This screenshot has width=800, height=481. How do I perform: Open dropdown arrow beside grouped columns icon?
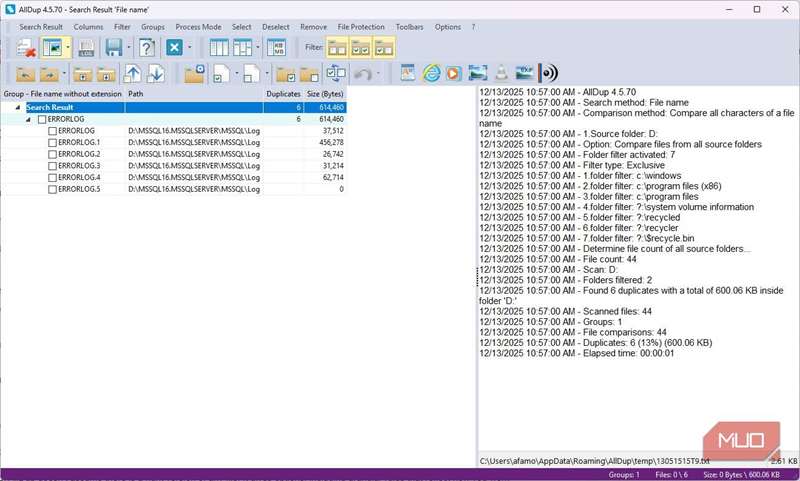(x=258, y=48)
